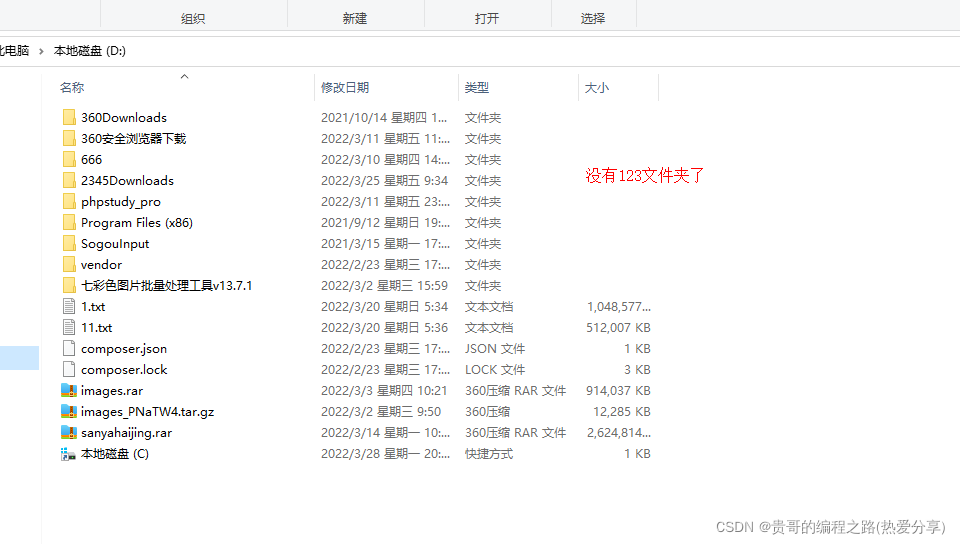Select the file name Program Files (x86)

(x=137, y=222)
